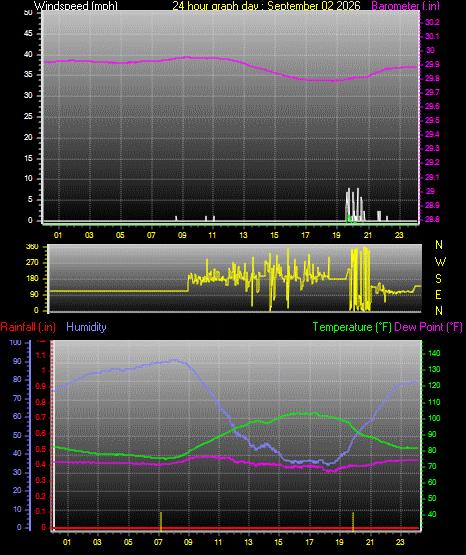Click the "Barometer (.in)" axis title

point(405,6)
